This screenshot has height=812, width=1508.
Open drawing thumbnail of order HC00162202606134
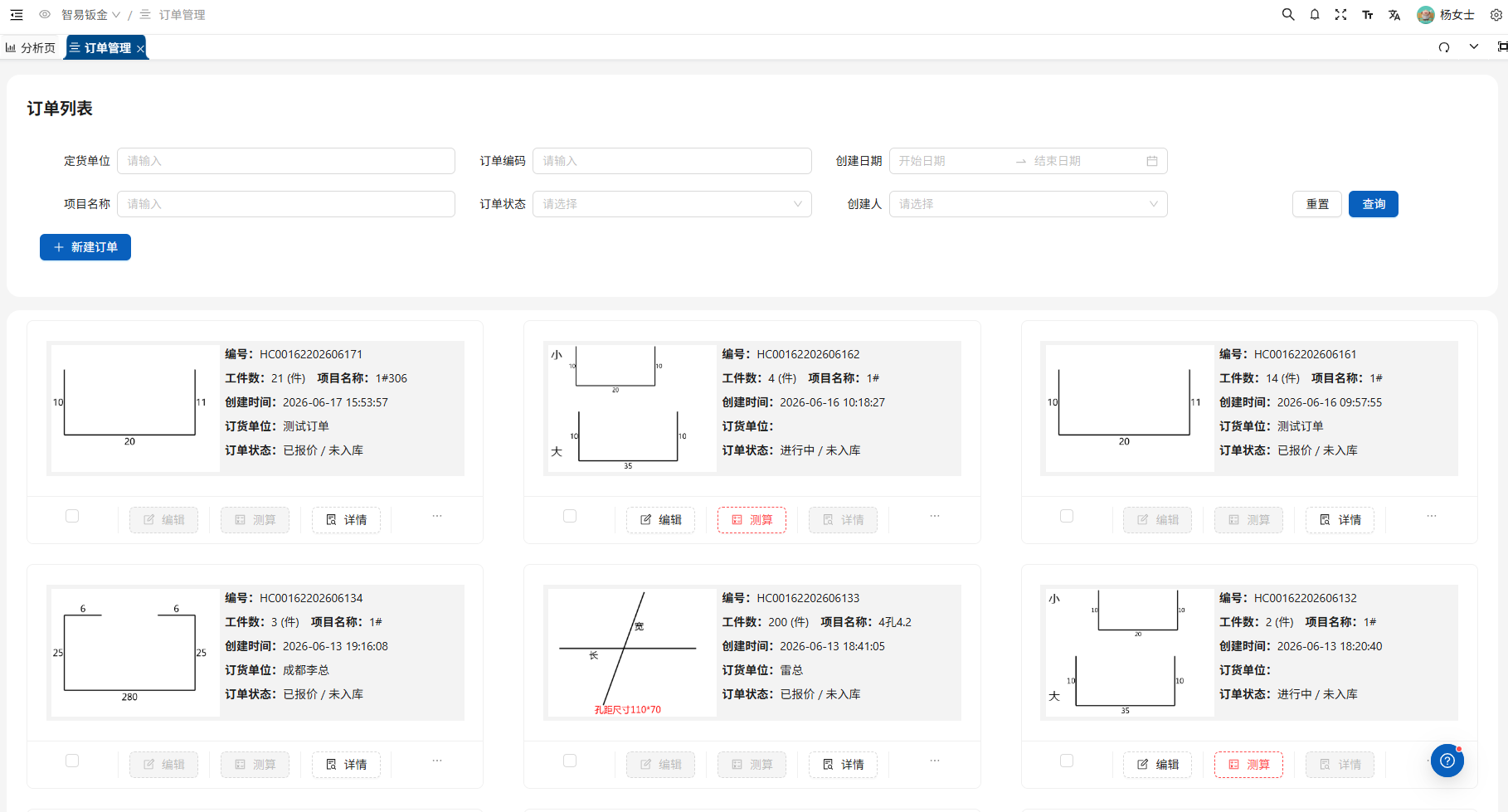(x=135, y=653)
